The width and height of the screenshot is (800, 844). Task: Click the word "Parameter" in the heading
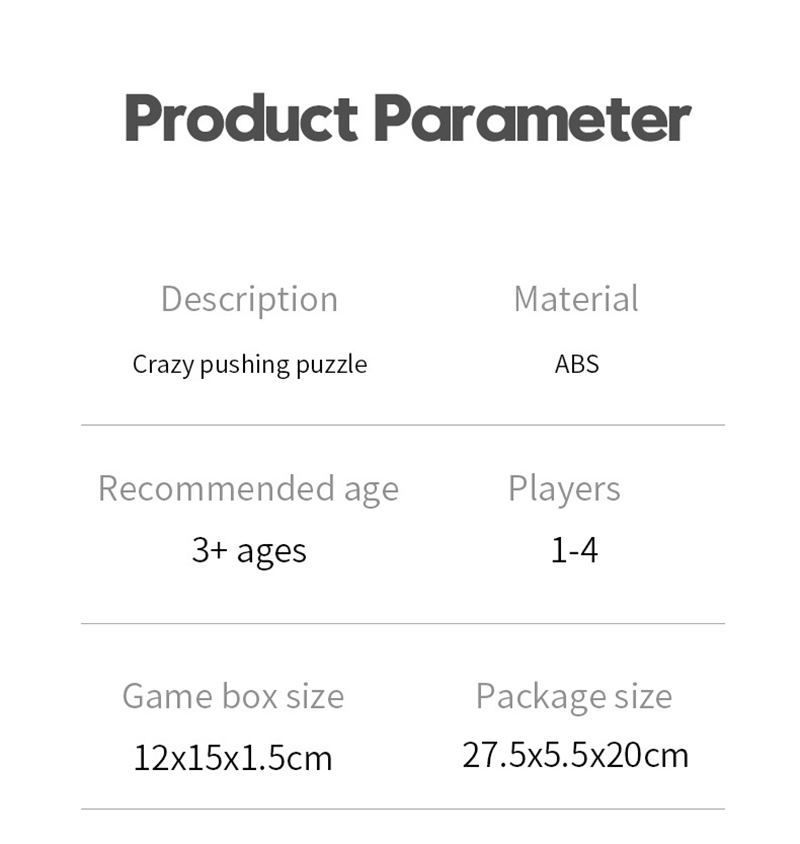pyautogui.click(x=532, y=119)
